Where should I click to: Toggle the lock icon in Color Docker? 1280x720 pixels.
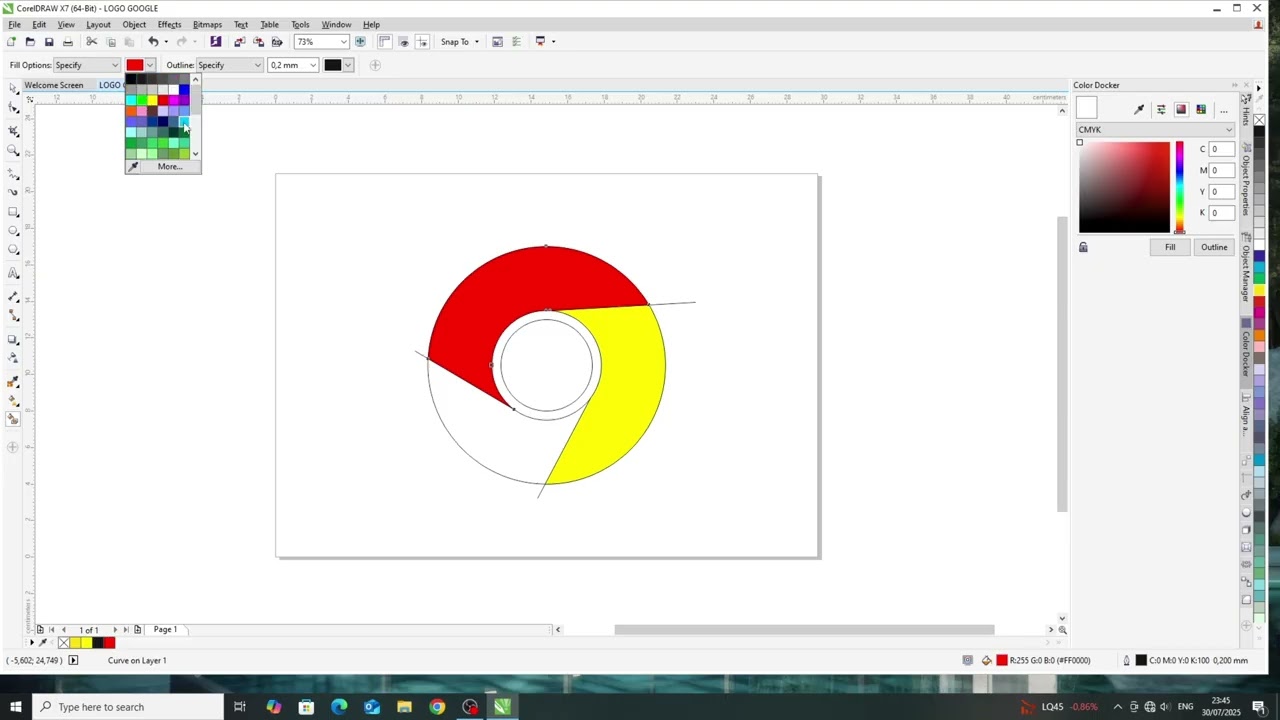pos(1083,247)
